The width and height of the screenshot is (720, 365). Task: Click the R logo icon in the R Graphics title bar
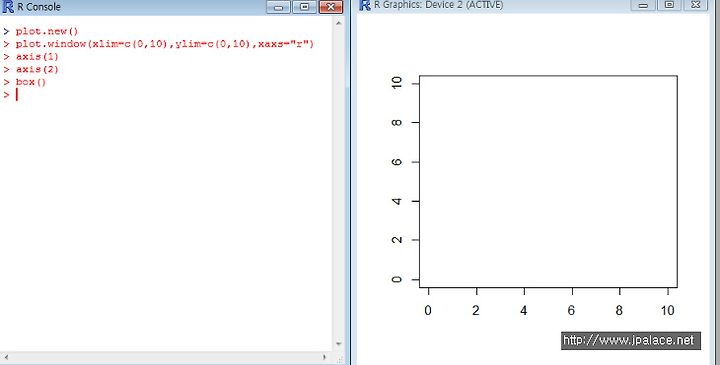(x=365, y=5)
